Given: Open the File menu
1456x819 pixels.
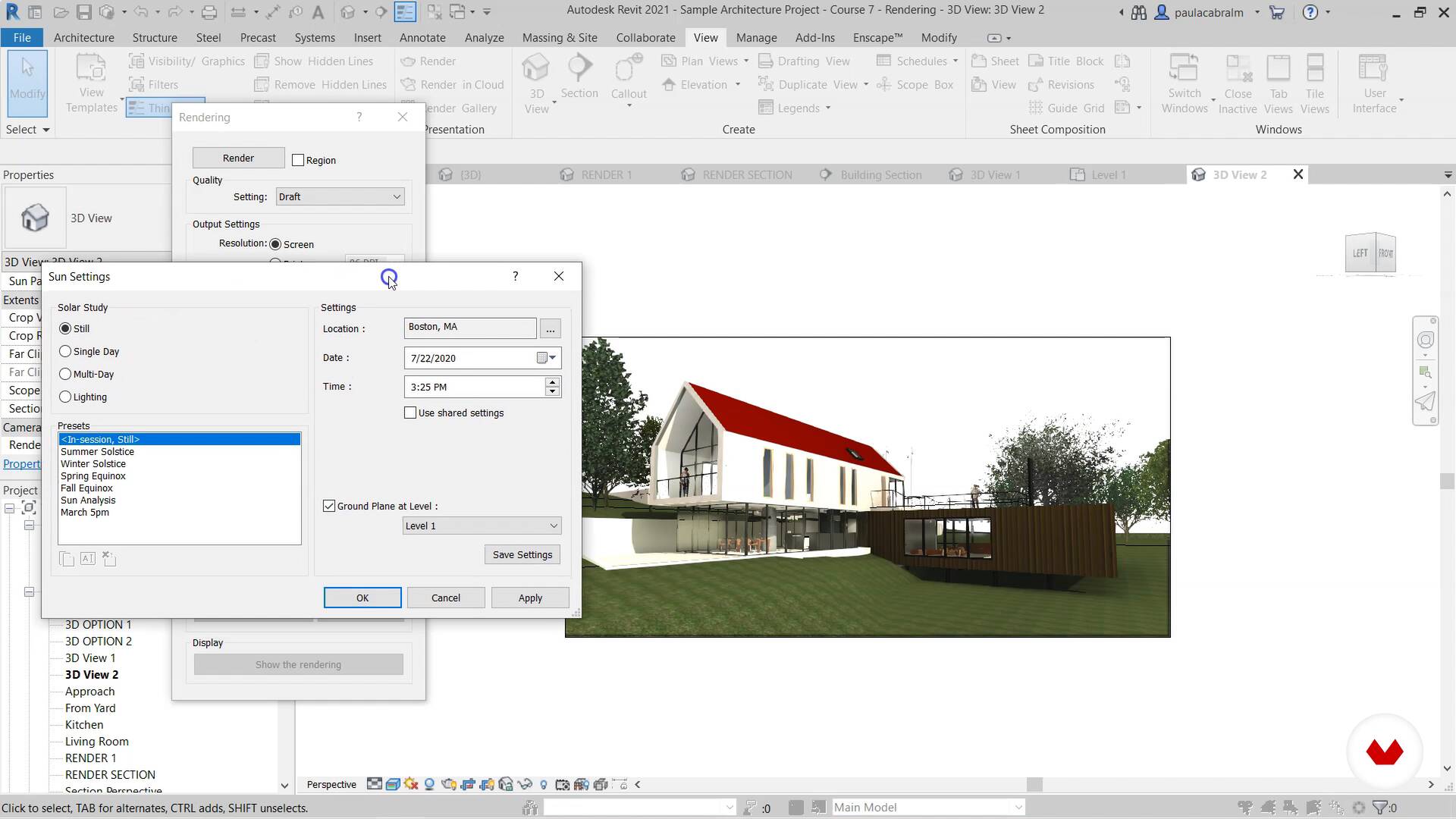Looking at the screenshot, I should tap(22, 37).
